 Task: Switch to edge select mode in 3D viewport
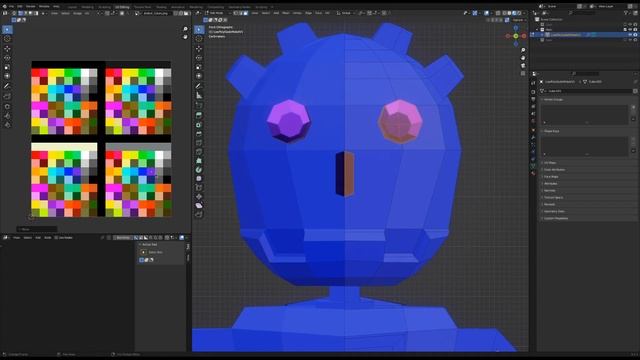click(x=240, y=13)
